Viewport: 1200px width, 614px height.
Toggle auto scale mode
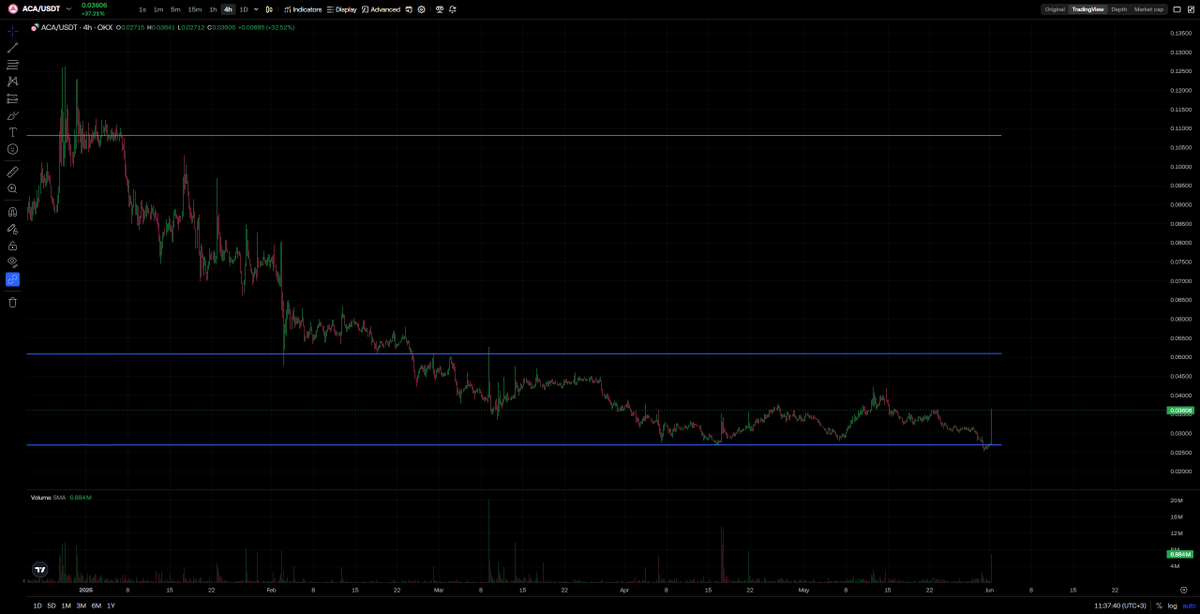pyautogui.click(x=1188, y=606)
